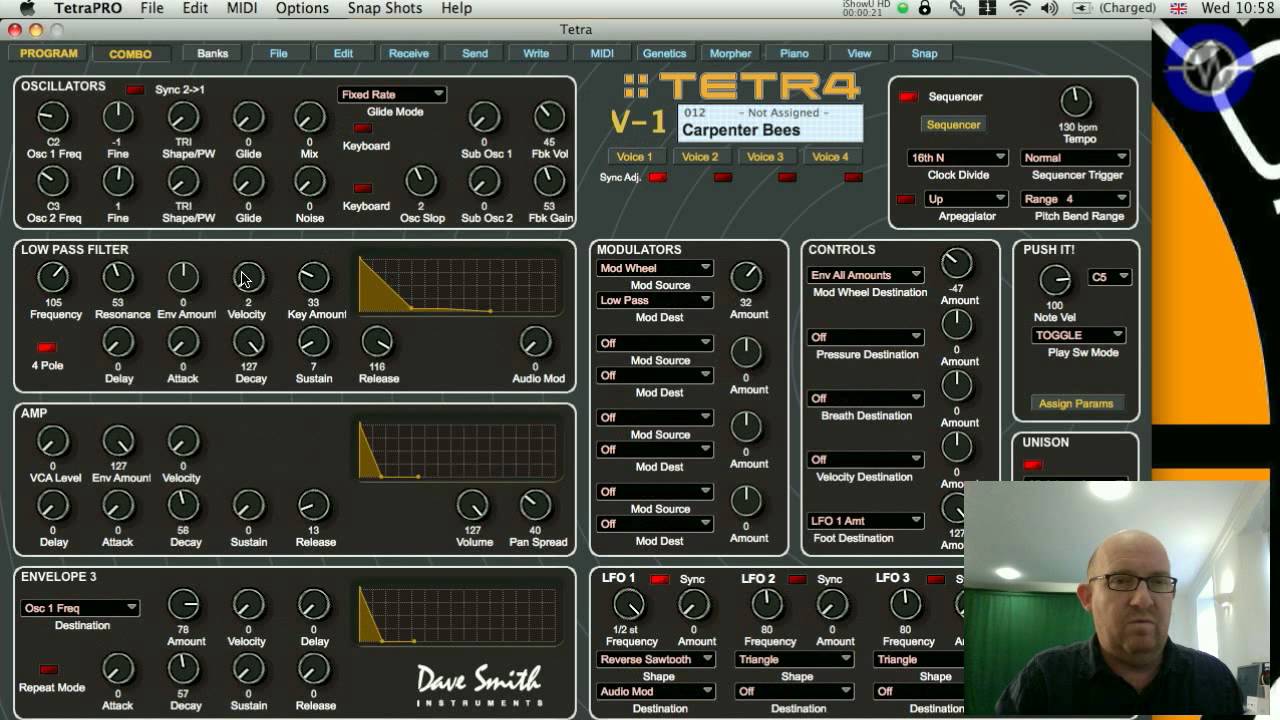Click the yellow Sequencer button
Image resolution: width=1280 pixels, height=720 pixels.
point(954,125)
